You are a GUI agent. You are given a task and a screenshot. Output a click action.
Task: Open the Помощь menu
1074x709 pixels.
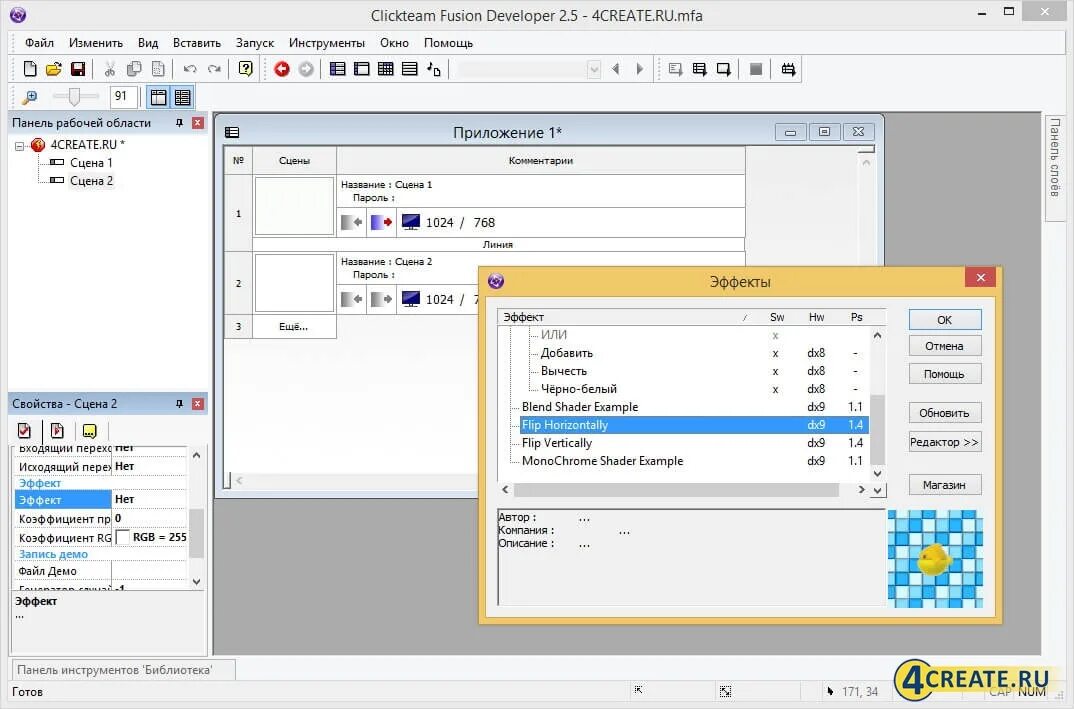tap(448, 42)
